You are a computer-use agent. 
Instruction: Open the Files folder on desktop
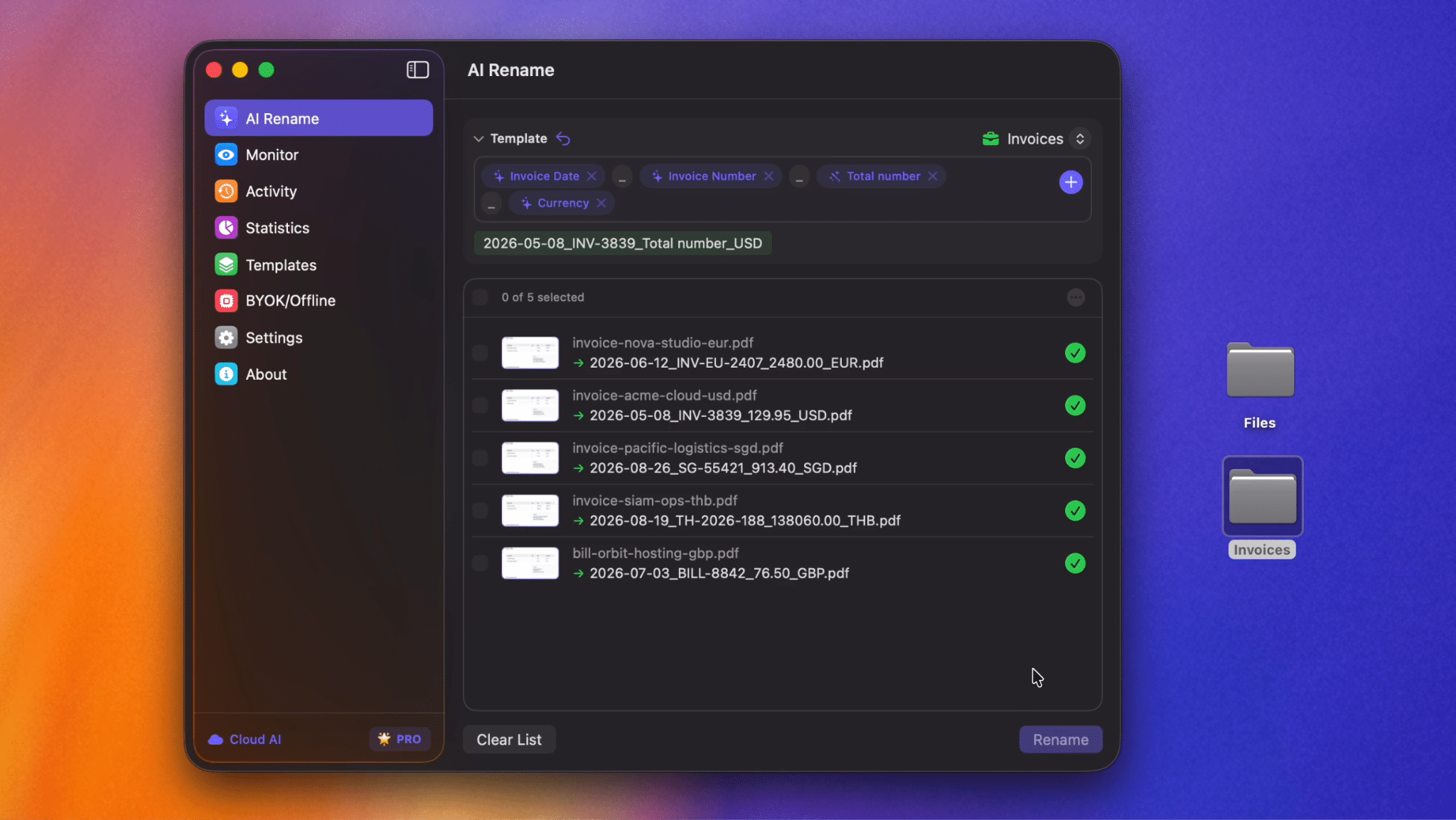coord(1260,370)
